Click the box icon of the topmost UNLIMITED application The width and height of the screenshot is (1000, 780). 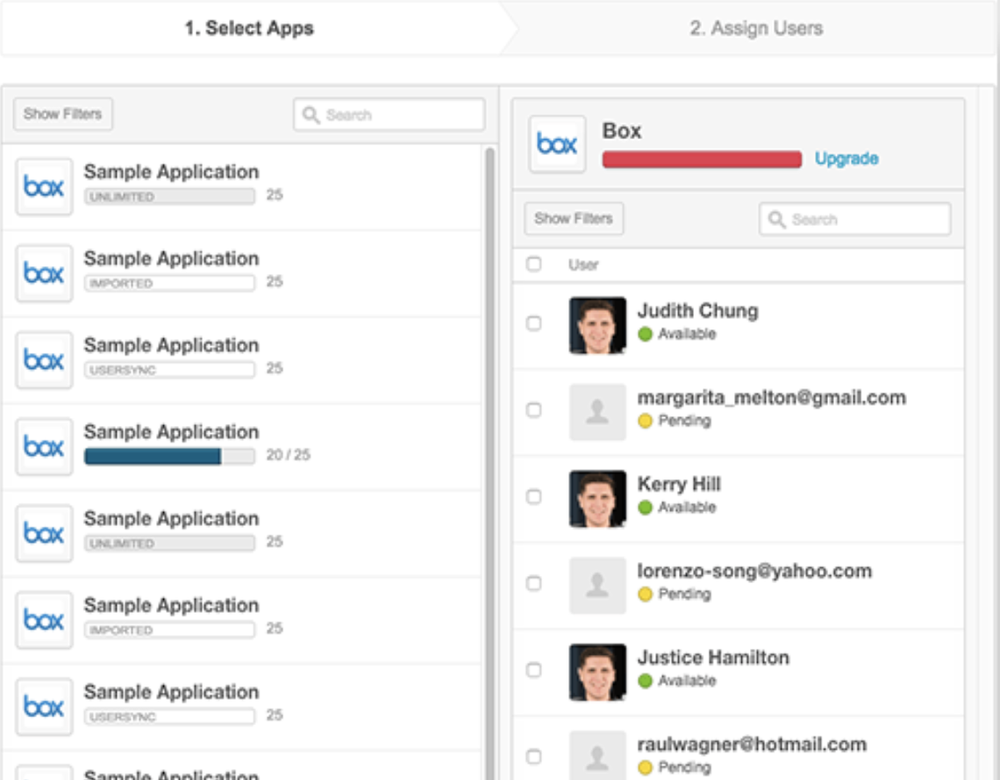tap(44, 186)
